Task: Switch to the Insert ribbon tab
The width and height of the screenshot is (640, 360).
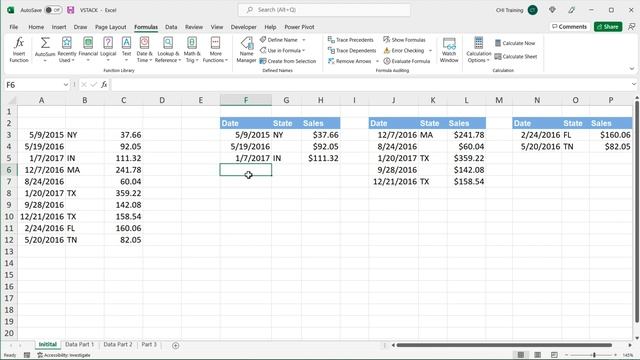Action: click(59, 27)
